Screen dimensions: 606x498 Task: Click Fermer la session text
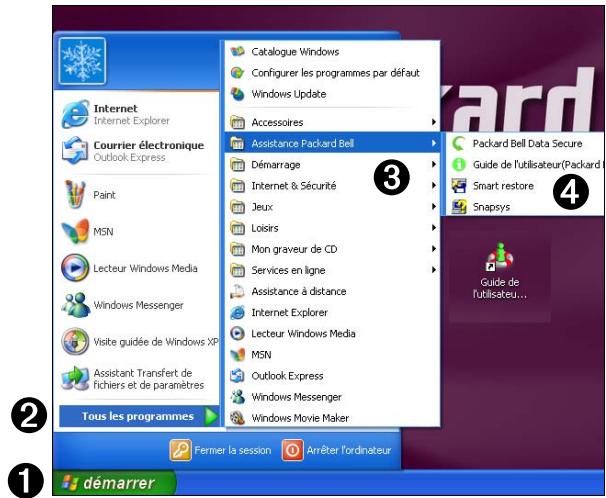pyautogui.click(x=233, y=450)
